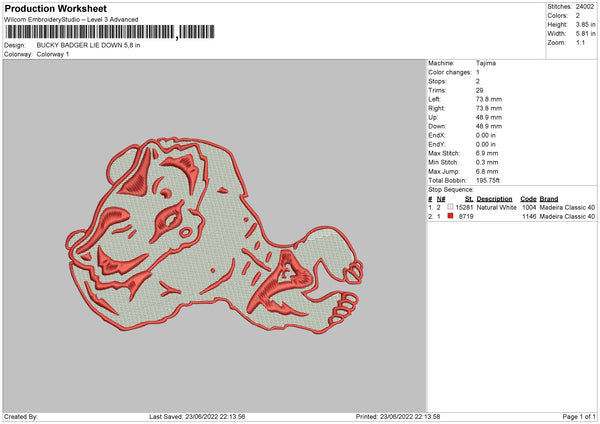Click the Colorway 1 value
This screenshot has width=600, height=424.
[x=53, y=54]
